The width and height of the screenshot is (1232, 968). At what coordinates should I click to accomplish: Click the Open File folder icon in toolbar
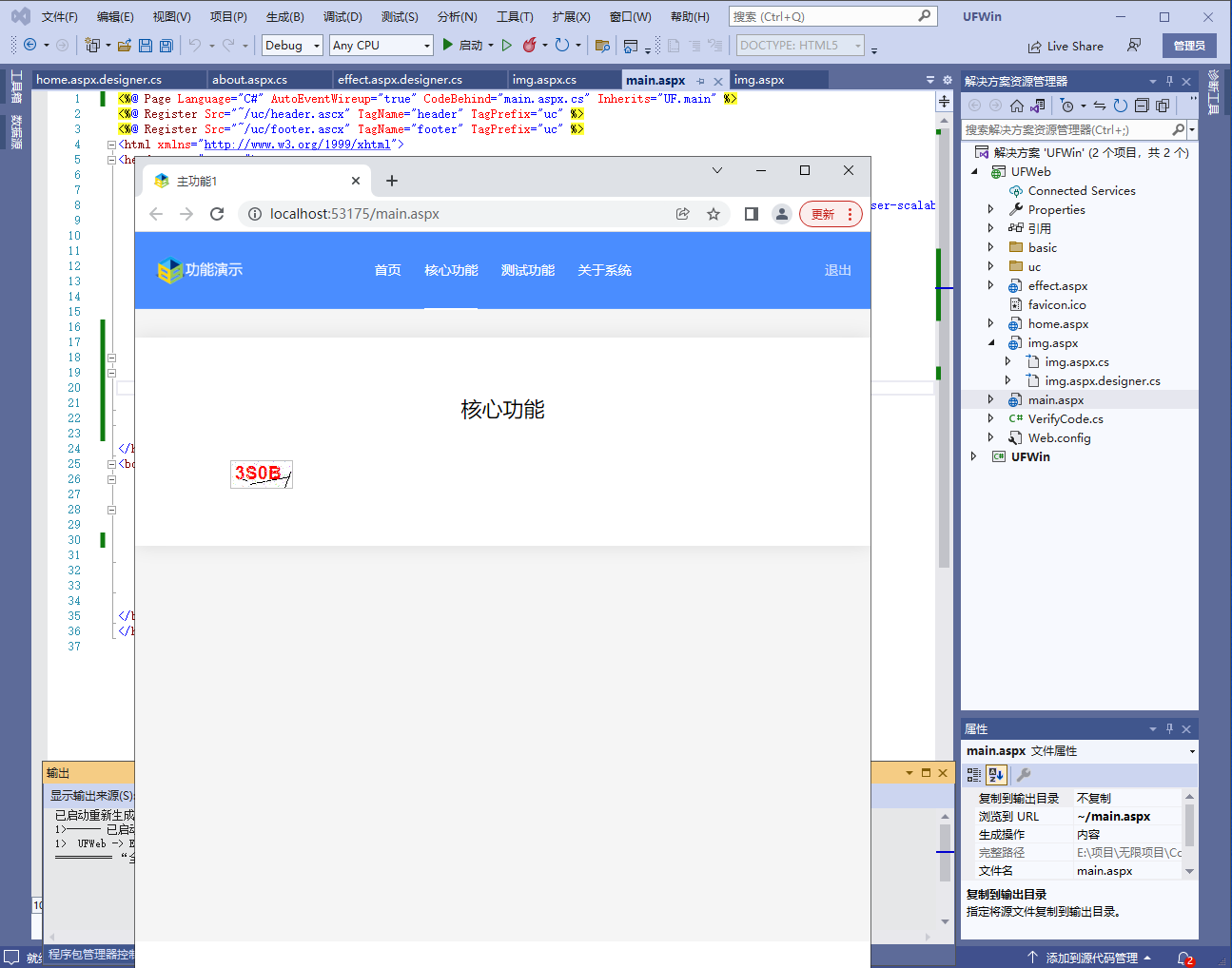pyautogui.click(x=125, y=45)
